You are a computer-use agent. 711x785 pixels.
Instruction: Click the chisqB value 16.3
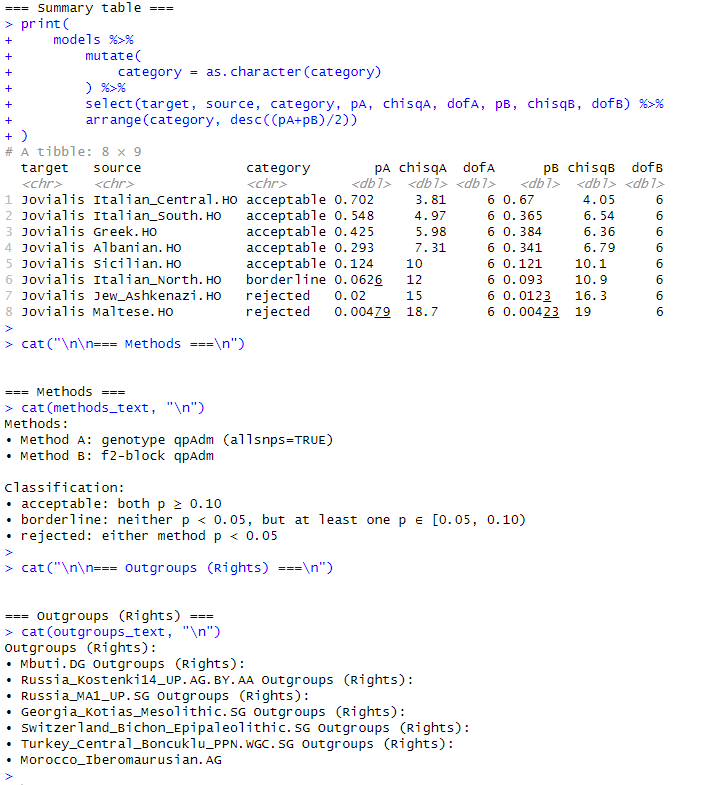591,296
